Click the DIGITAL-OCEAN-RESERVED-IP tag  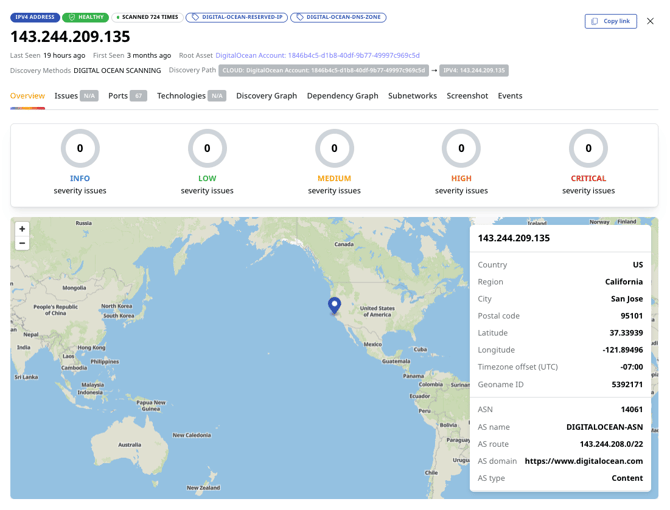click(237, 17)
